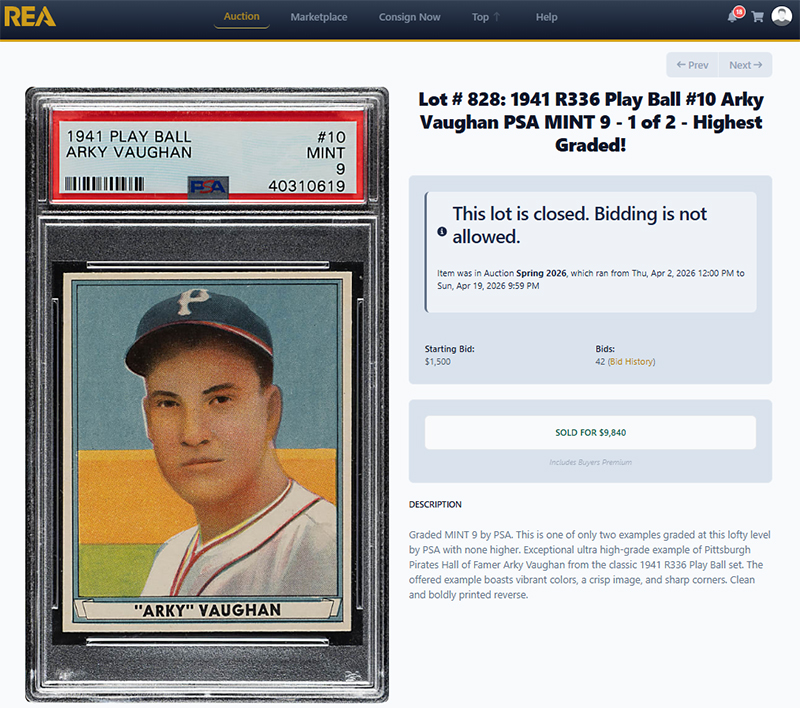
Task: Click the lot title heading
Action: (591, 122)
